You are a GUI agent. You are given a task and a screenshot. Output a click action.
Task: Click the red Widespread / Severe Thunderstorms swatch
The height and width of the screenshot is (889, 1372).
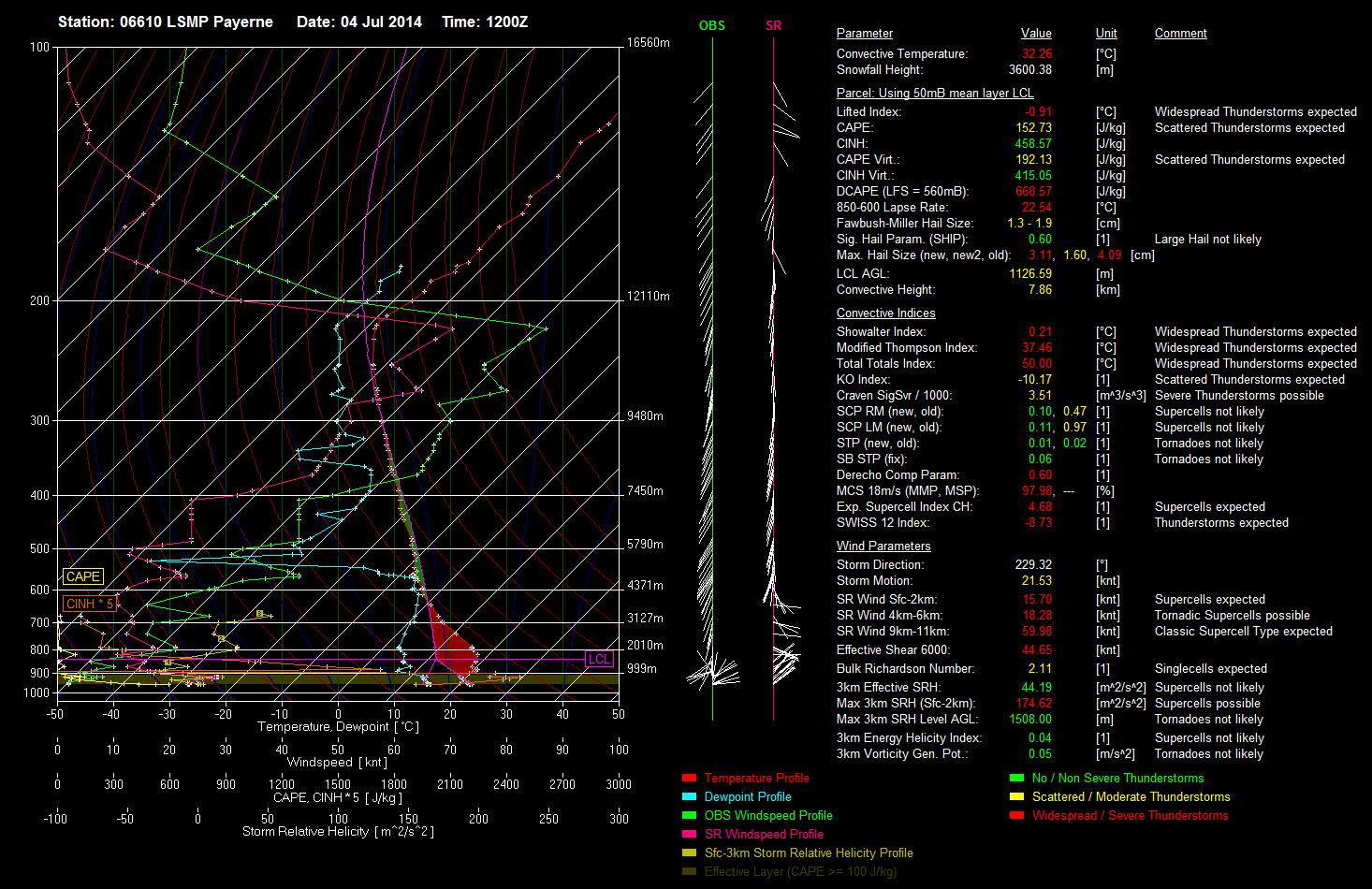(x=1016, y=815)
